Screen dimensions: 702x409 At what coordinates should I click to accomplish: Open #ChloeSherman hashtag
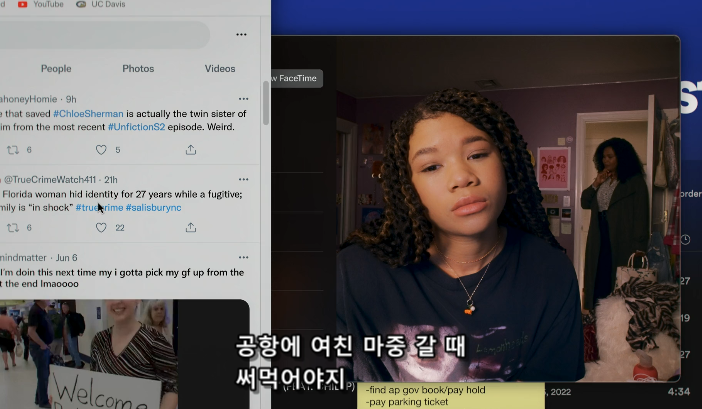88,114
